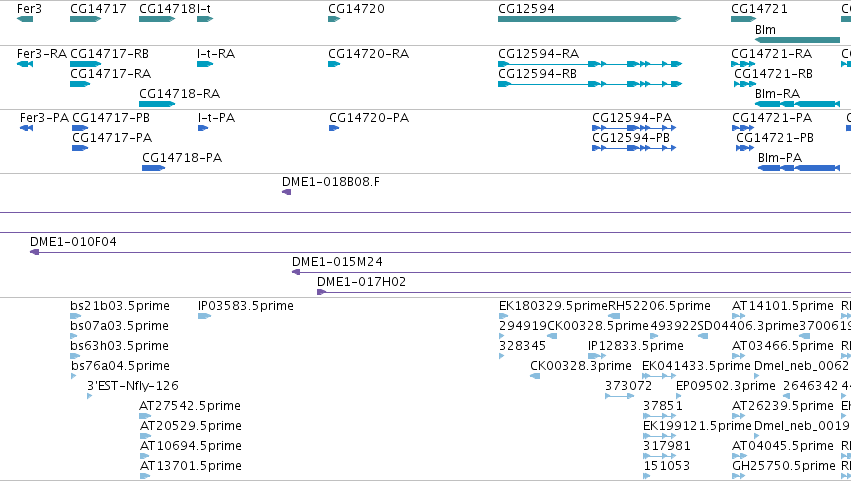851x481 pixels.
Task: Select the 3'EST-Nfly-126 feature
Action: 90,396
